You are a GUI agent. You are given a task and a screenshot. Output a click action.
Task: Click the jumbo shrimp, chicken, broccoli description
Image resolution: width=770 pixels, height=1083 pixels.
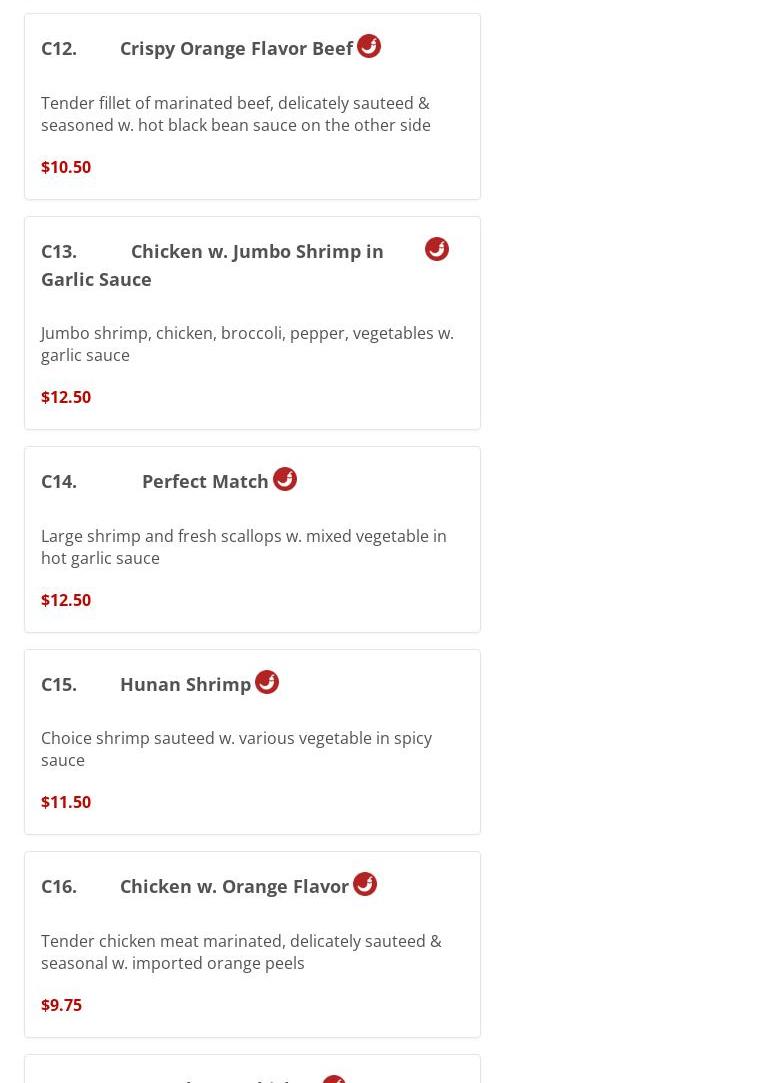coord(247,344)
